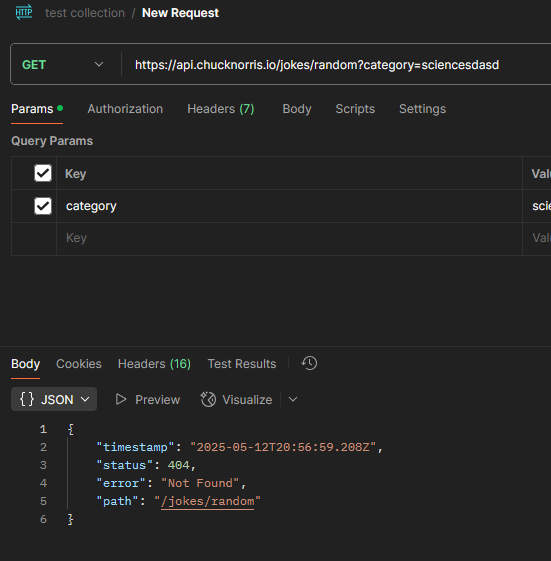The height and width of the screenshot is (561, 551).
Task: Go to test collection breadcrumb
Action: (x=85, y=13)
